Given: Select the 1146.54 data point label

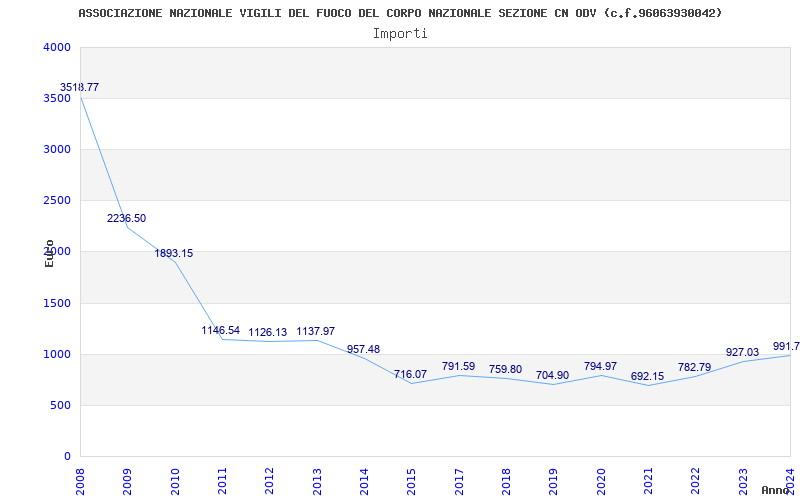Looking at the screenshot, I should (221, 330).
